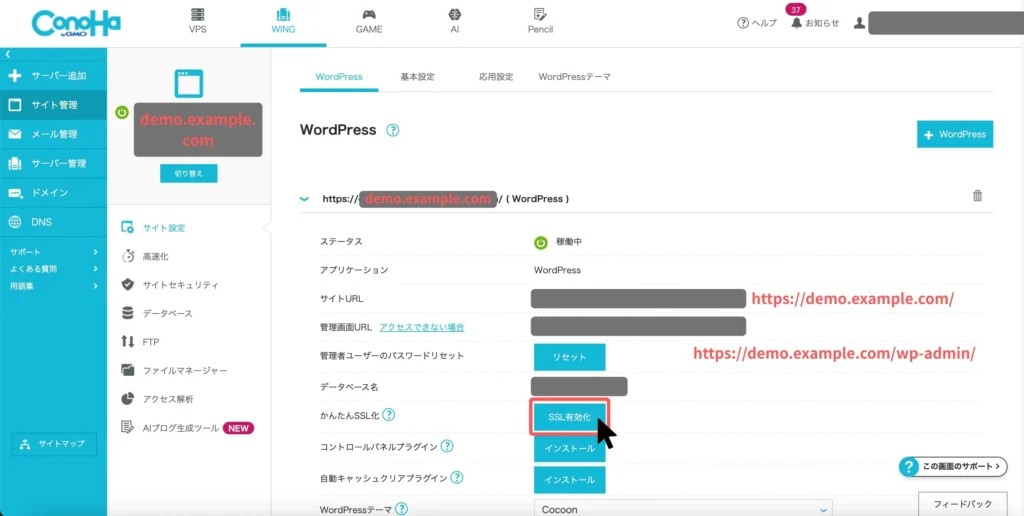Click the redacted データベース名 value
This screenshot has width=1024, height=516.
click(x=579, y=387)
